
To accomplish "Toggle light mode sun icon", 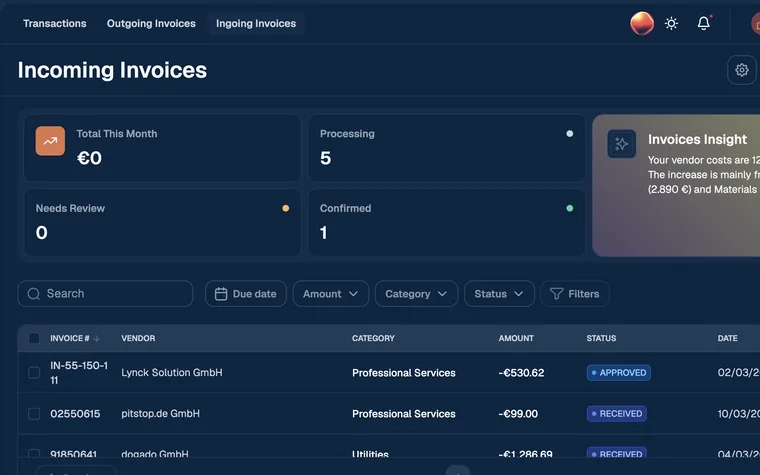I will (671, 23).
